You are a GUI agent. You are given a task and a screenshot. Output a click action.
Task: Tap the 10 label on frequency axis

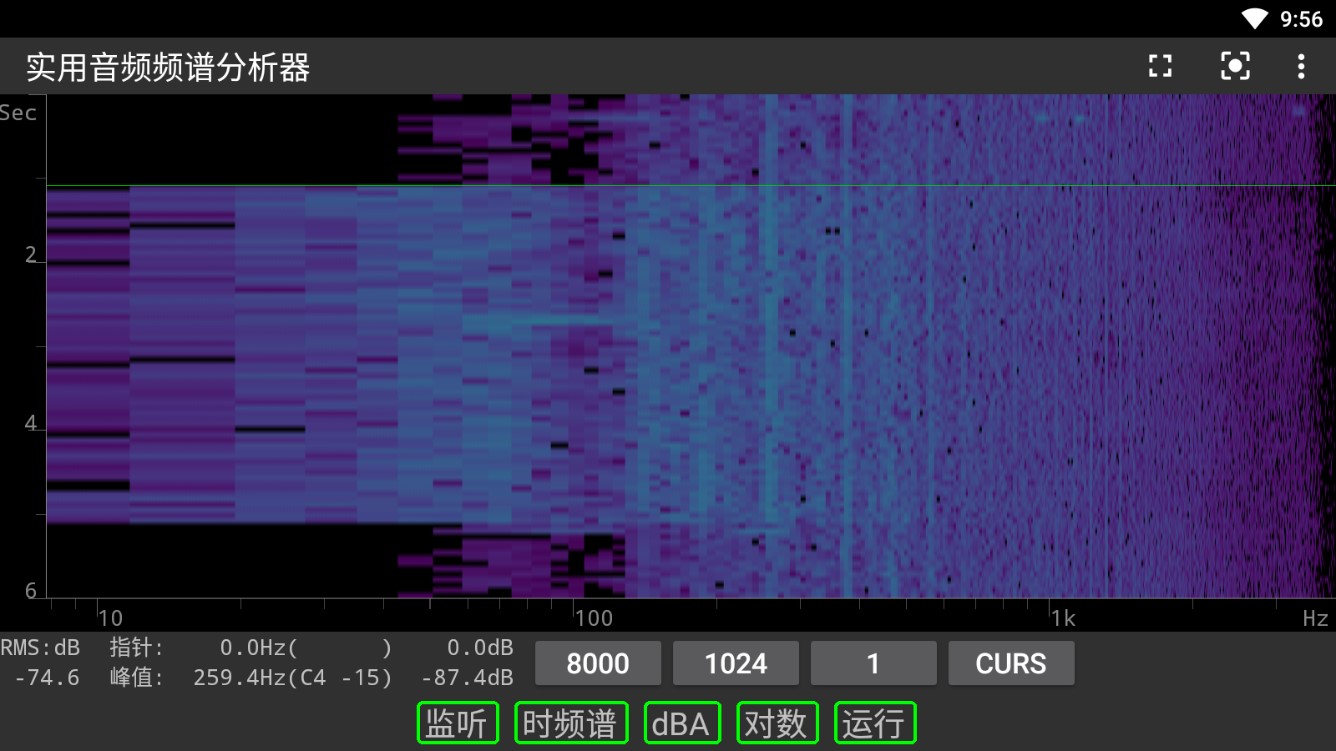(x=110, y=618)
